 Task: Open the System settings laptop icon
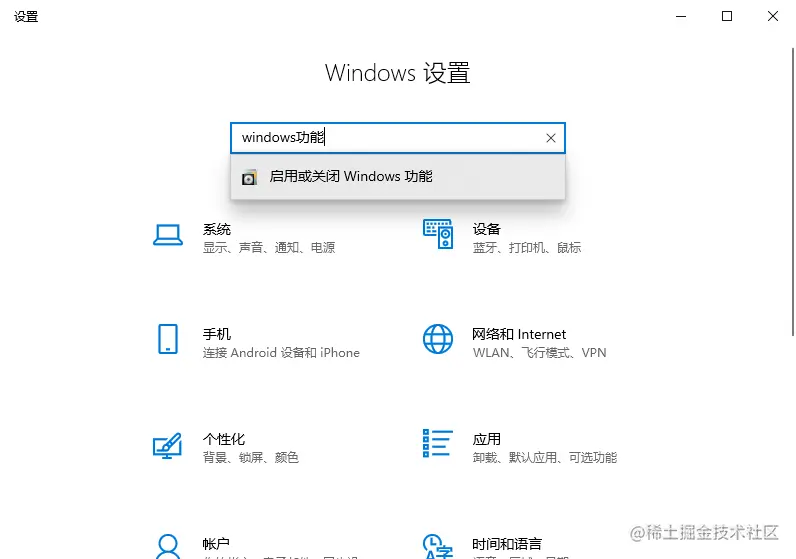[168, 235]
